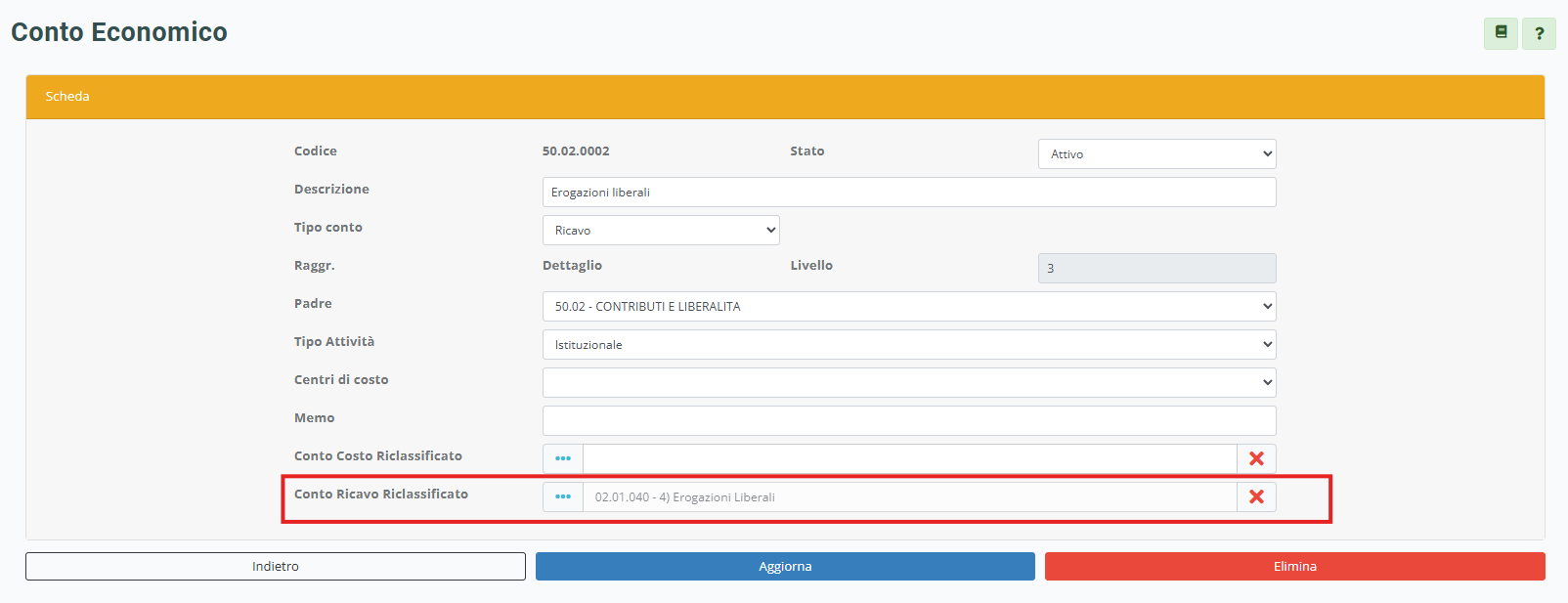Clear Conto Costo Riclassificato with red X
Image resolution: width=1568 pixels, height=603 pixels.
1256,458
